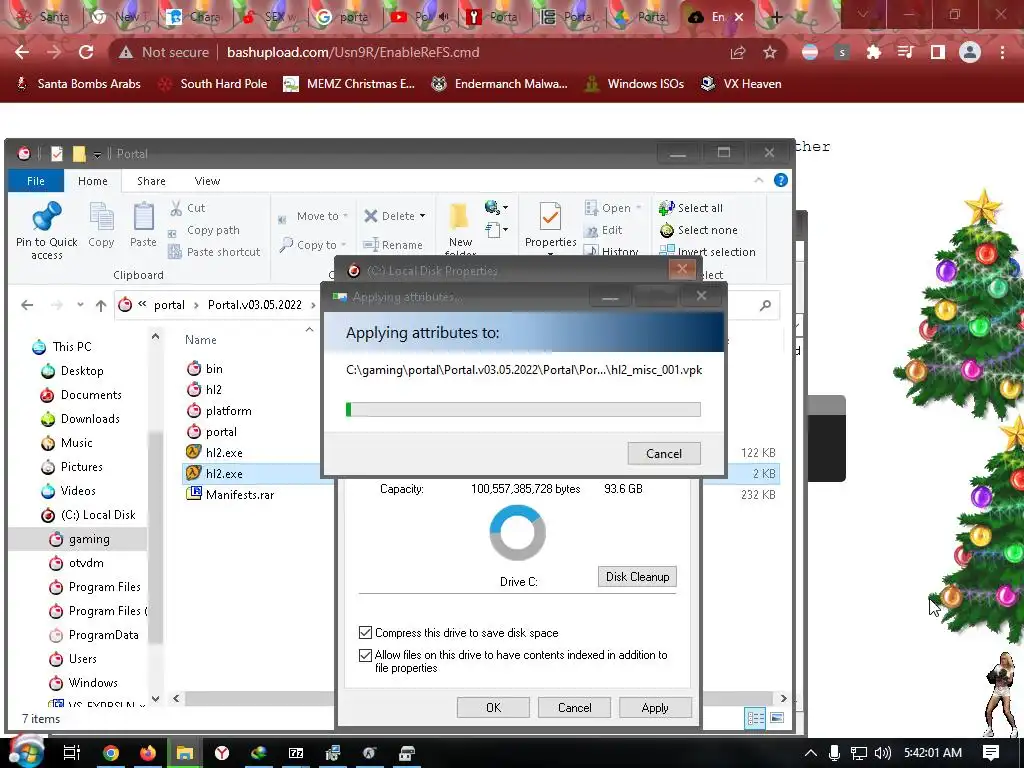Click Select all in ribbon

pyautogui.click(x=691, y=208)
